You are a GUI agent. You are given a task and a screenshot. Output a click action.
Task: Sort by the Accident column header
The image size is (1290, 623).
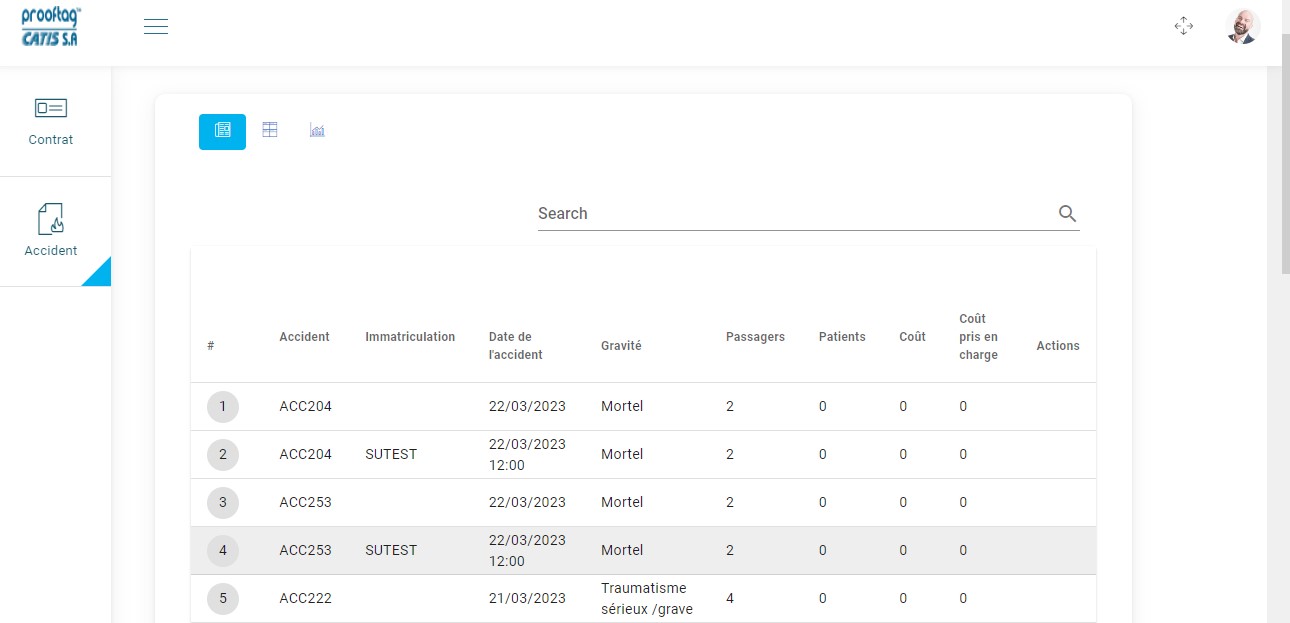click(x=304, y=337)
